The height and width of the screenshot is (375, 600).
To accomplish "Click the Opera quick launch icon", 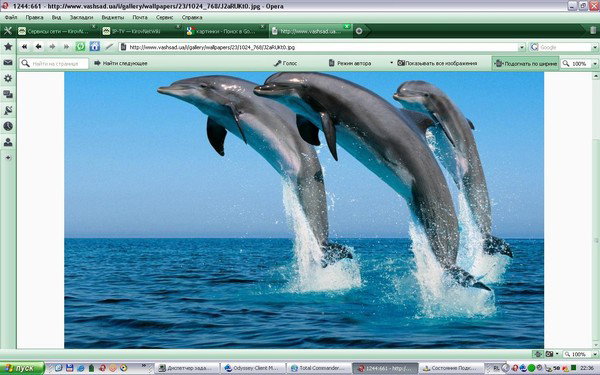I will click(103, 368).
